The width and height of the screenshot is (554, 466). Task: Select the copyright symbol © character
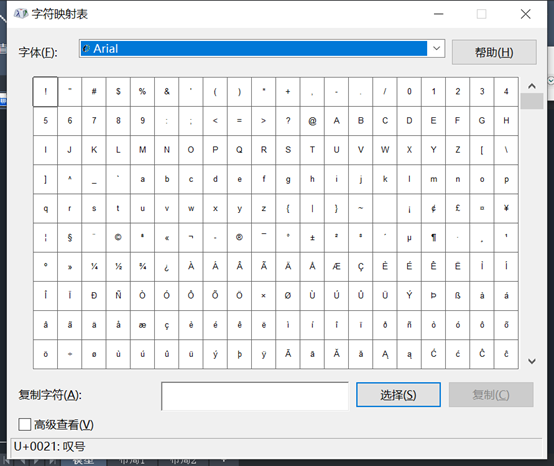[x=118, y=237]
